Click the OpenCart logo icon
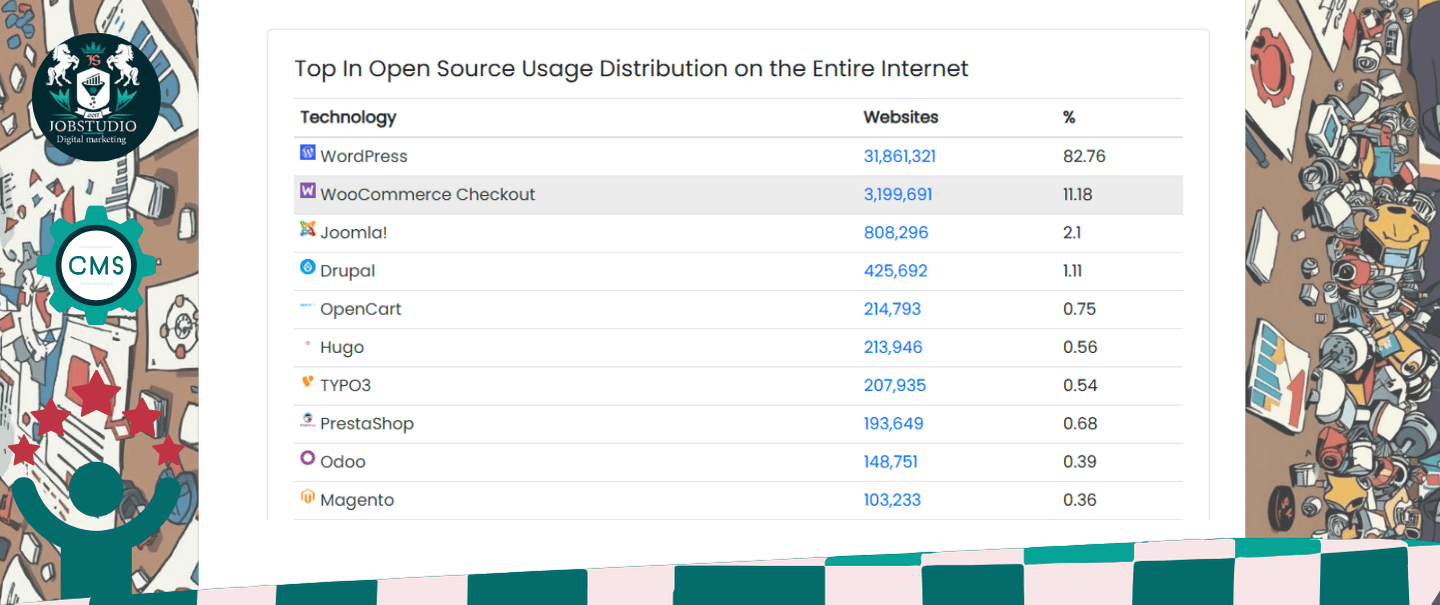Image resolution: width=1440 pixels, height=605 pixels. (308, 306)
